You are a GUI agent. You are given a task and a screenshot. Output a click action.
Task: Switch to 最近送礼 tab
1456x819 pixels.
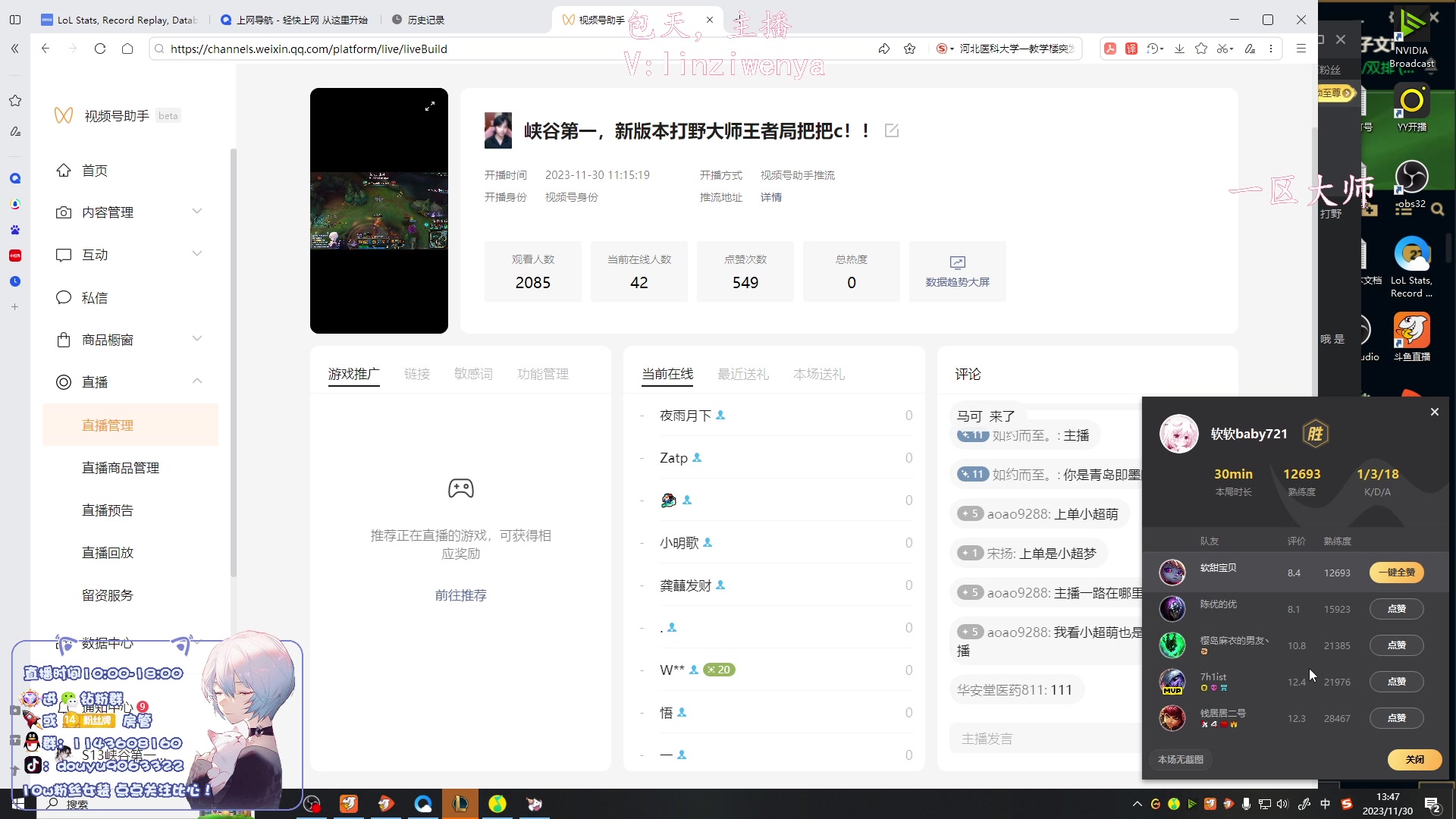tap(743, 374)
